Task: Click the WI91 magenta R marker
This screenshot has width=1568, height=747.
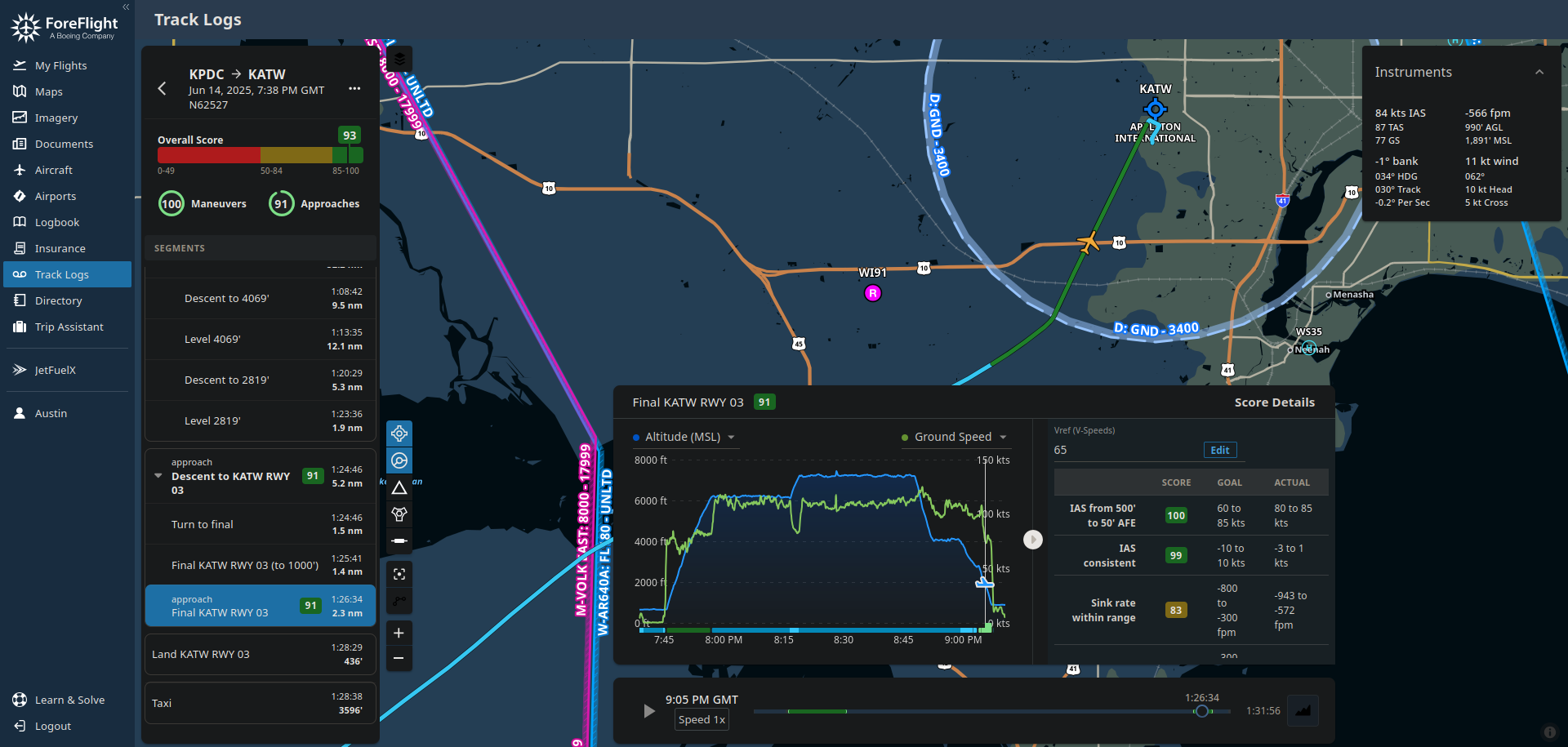Action: pos(873,293)
